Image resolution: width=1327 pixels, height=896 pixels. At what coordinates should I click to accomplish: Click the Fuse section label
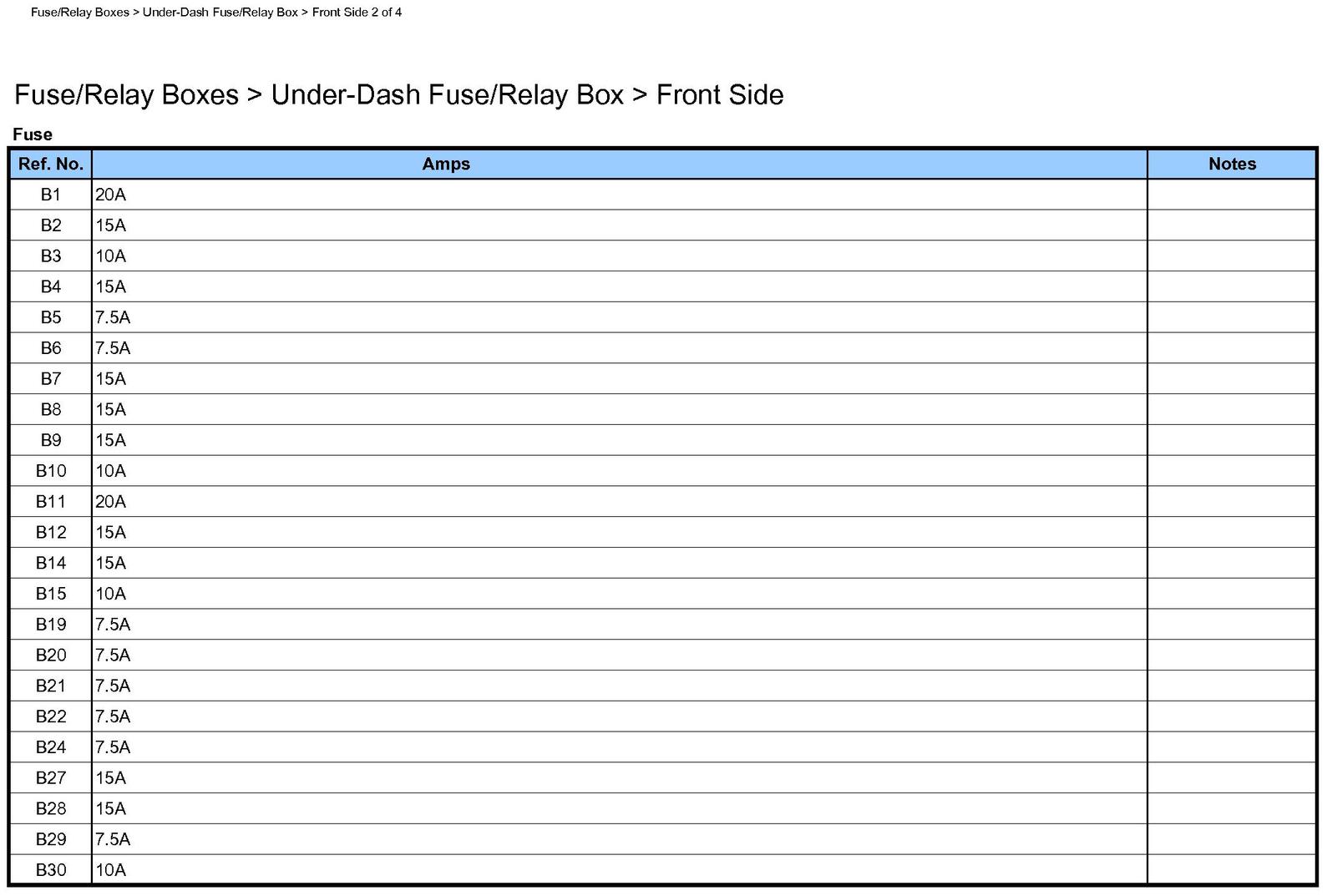33,134
